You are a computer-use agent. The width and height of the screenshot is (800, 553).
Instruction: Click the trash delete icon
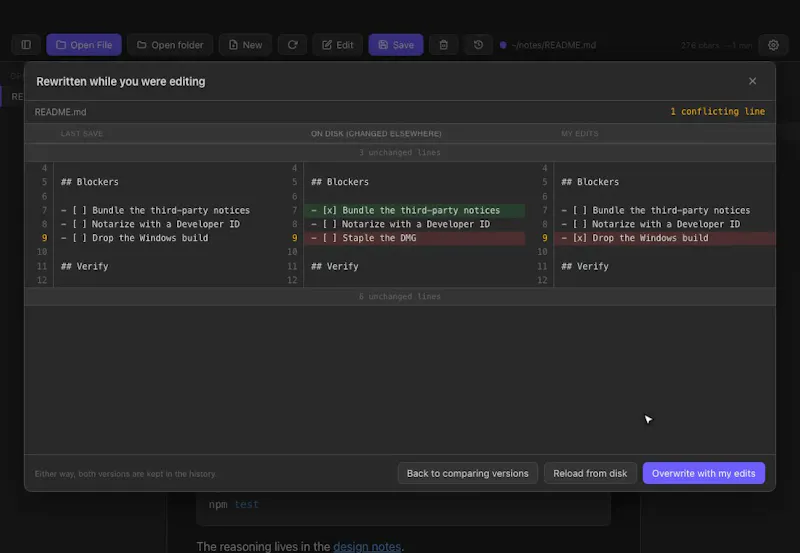click(443, 45)
